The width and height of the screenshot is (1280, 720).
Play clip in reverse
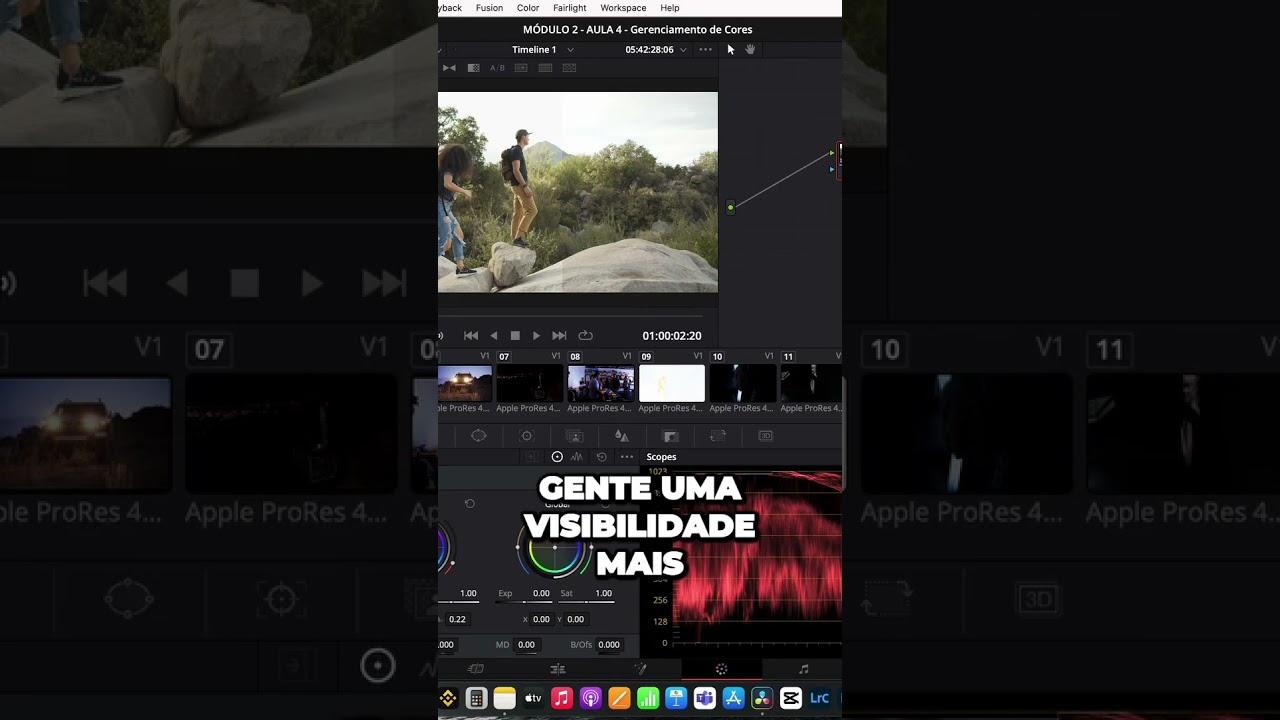(x=494, y=336)
